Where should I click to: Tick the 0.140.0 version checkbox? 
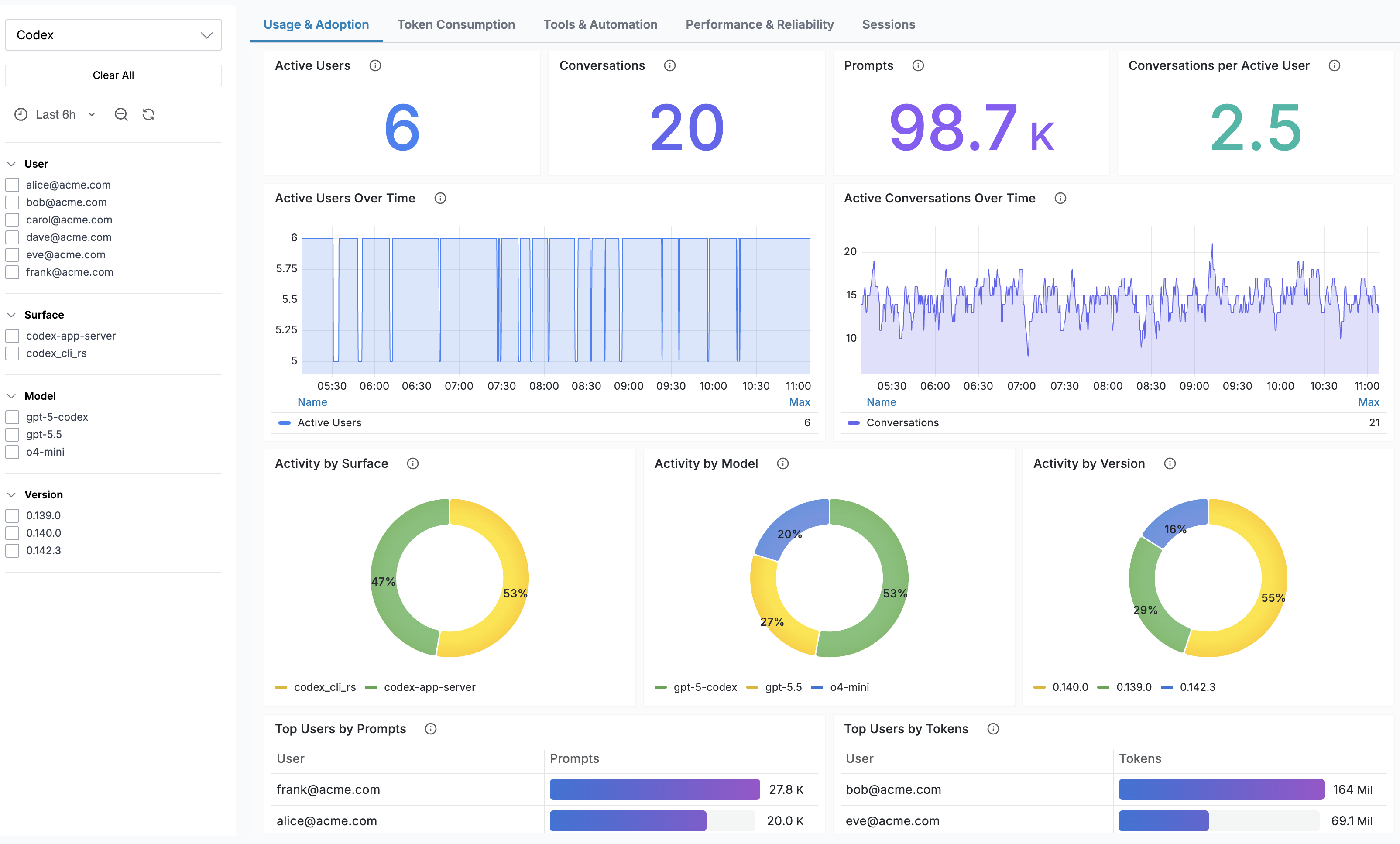tap(13, 533)
